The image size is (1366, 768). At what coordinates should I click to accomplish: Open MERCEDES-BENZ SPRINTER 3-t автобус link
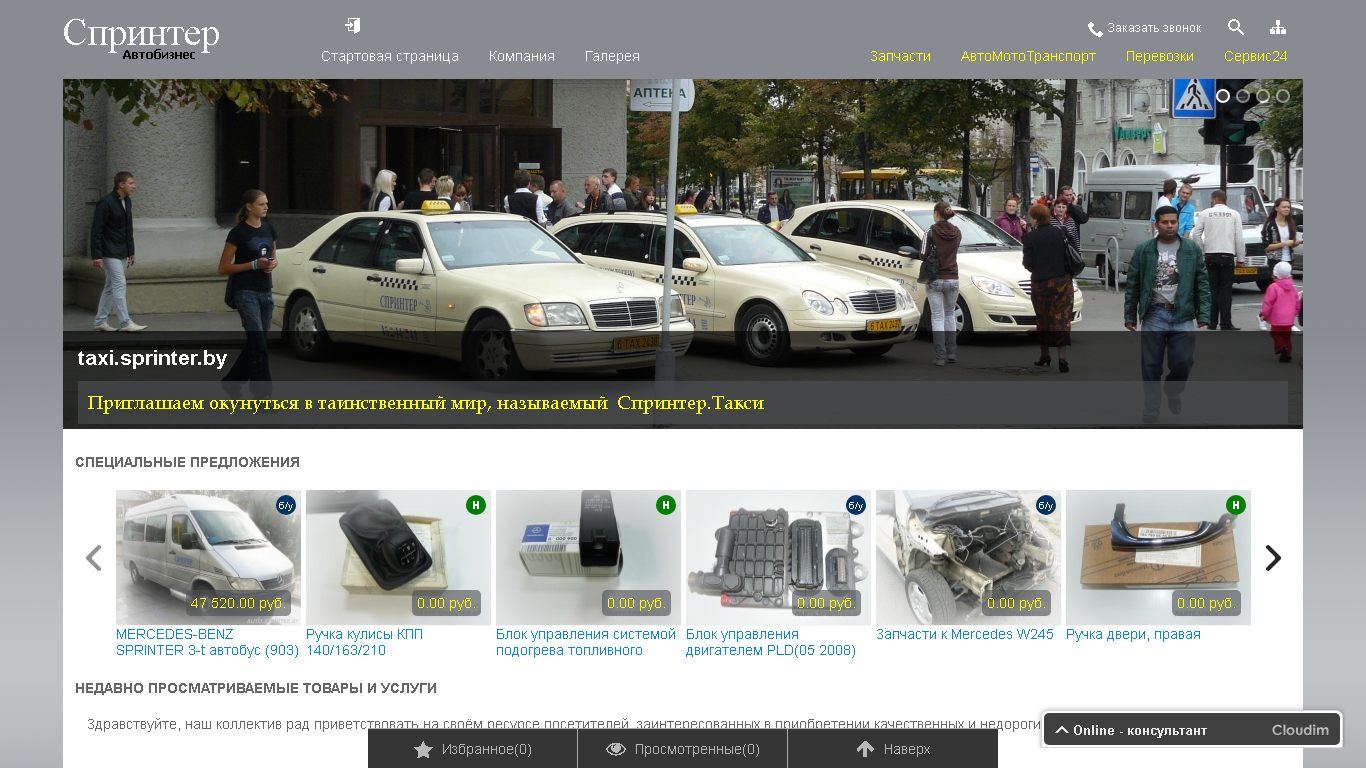point(207,642)
